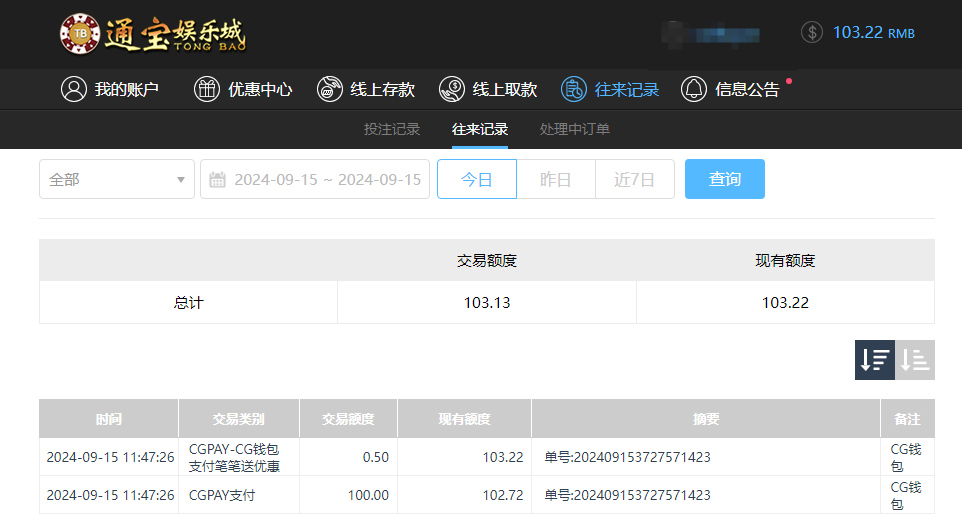Image resolution: width=962 pixels, height=514 pixels.
Task: Open the date range picker
Action: 315,180
